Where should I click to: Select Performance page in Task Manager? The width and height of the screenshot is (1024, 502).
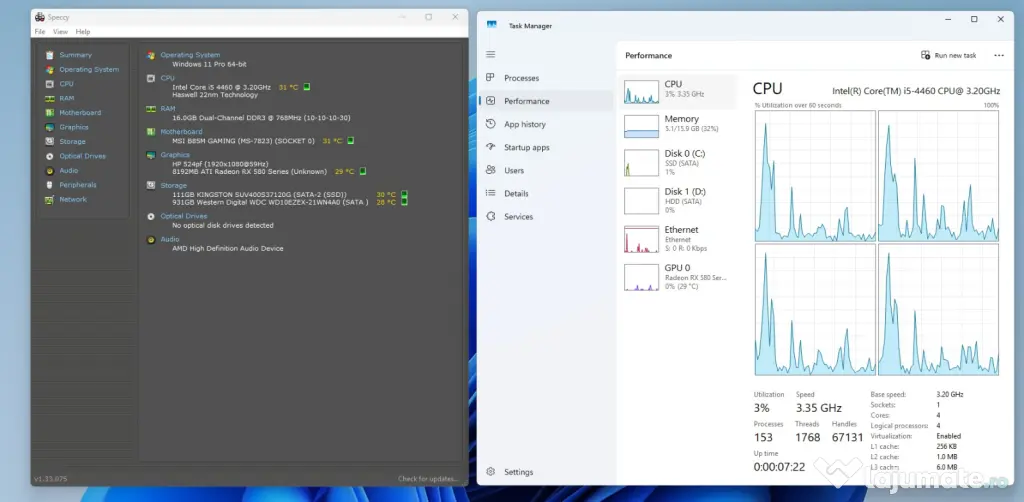coord(545,101)
